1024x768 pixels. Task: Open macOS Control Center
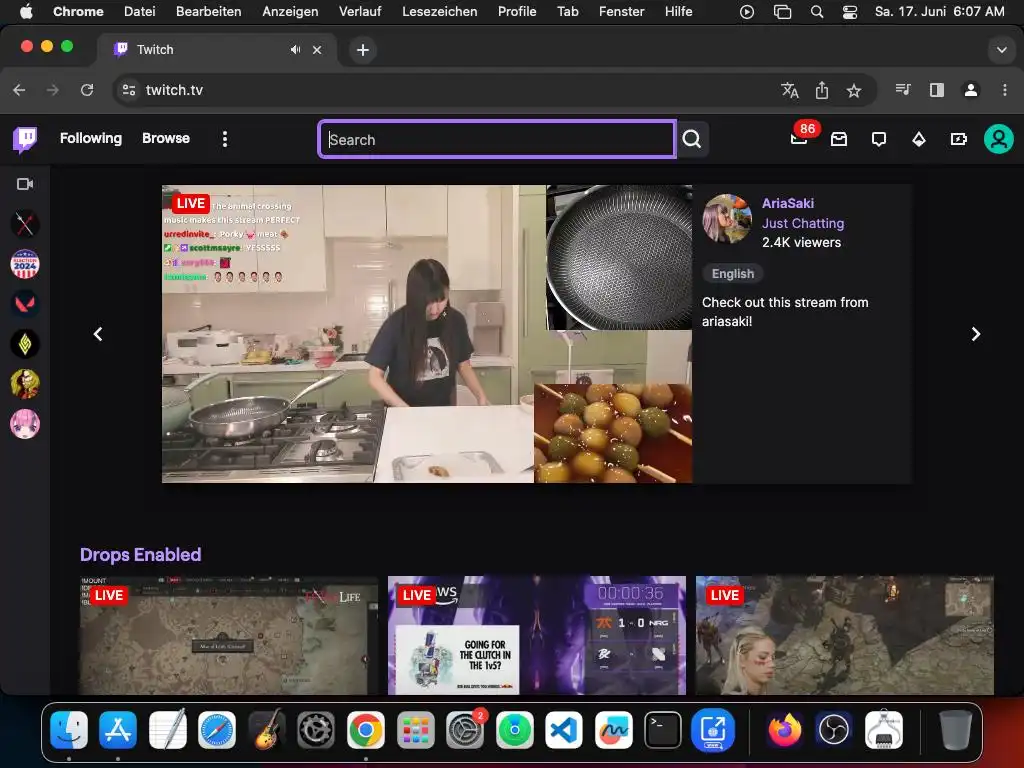coord(850,12)
